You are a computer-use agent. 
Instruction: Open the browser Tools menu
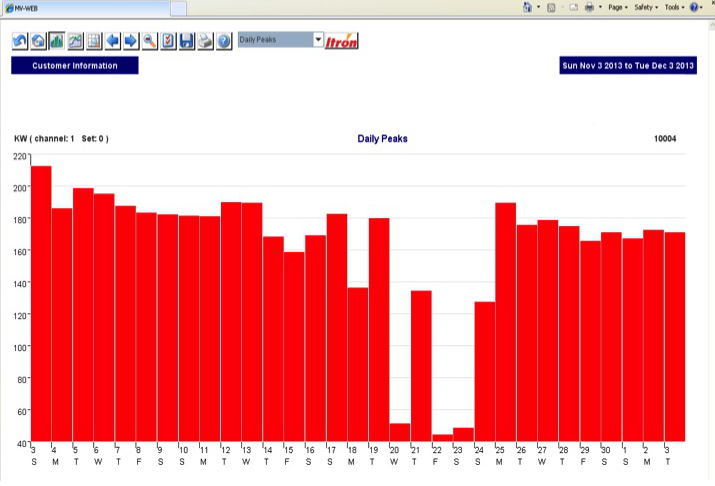point(674,7)
